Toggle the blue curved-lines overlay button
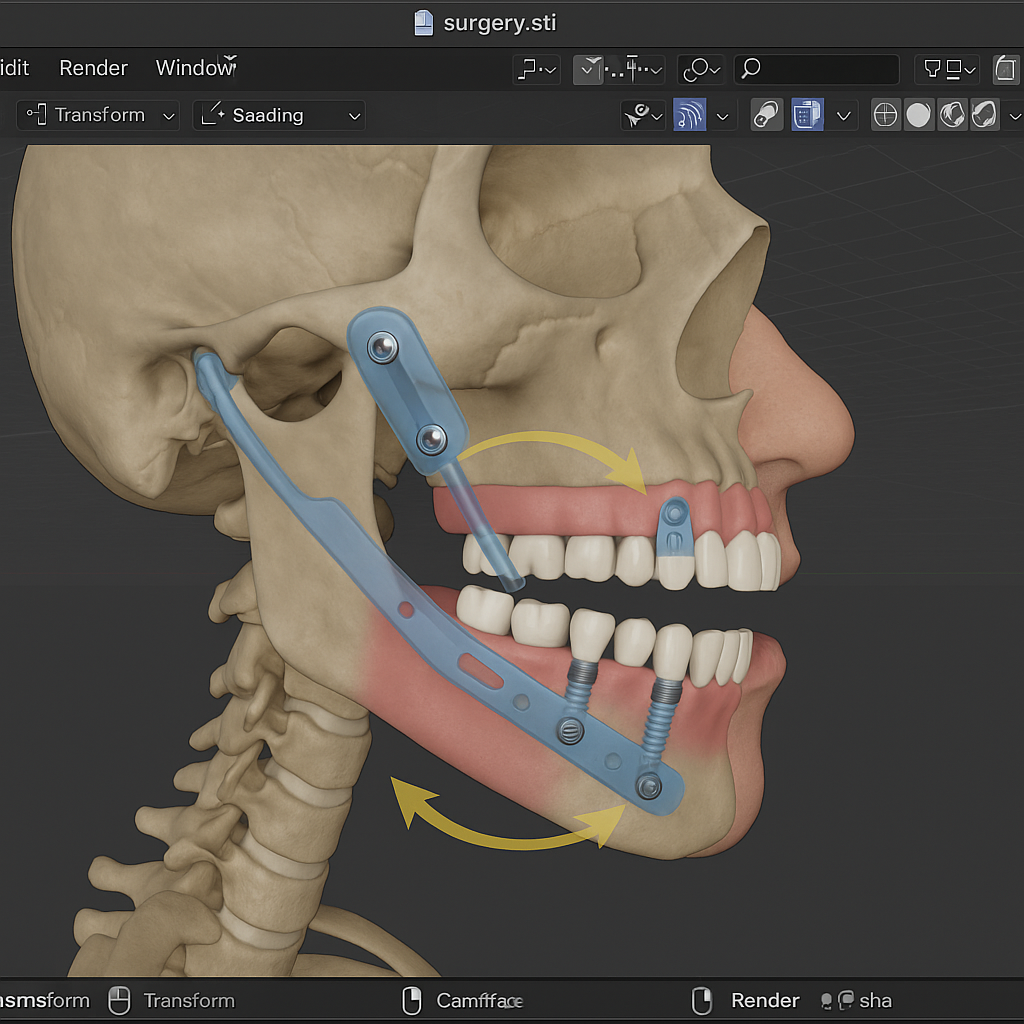The image size is (1024, 1024). coord(690,115)
